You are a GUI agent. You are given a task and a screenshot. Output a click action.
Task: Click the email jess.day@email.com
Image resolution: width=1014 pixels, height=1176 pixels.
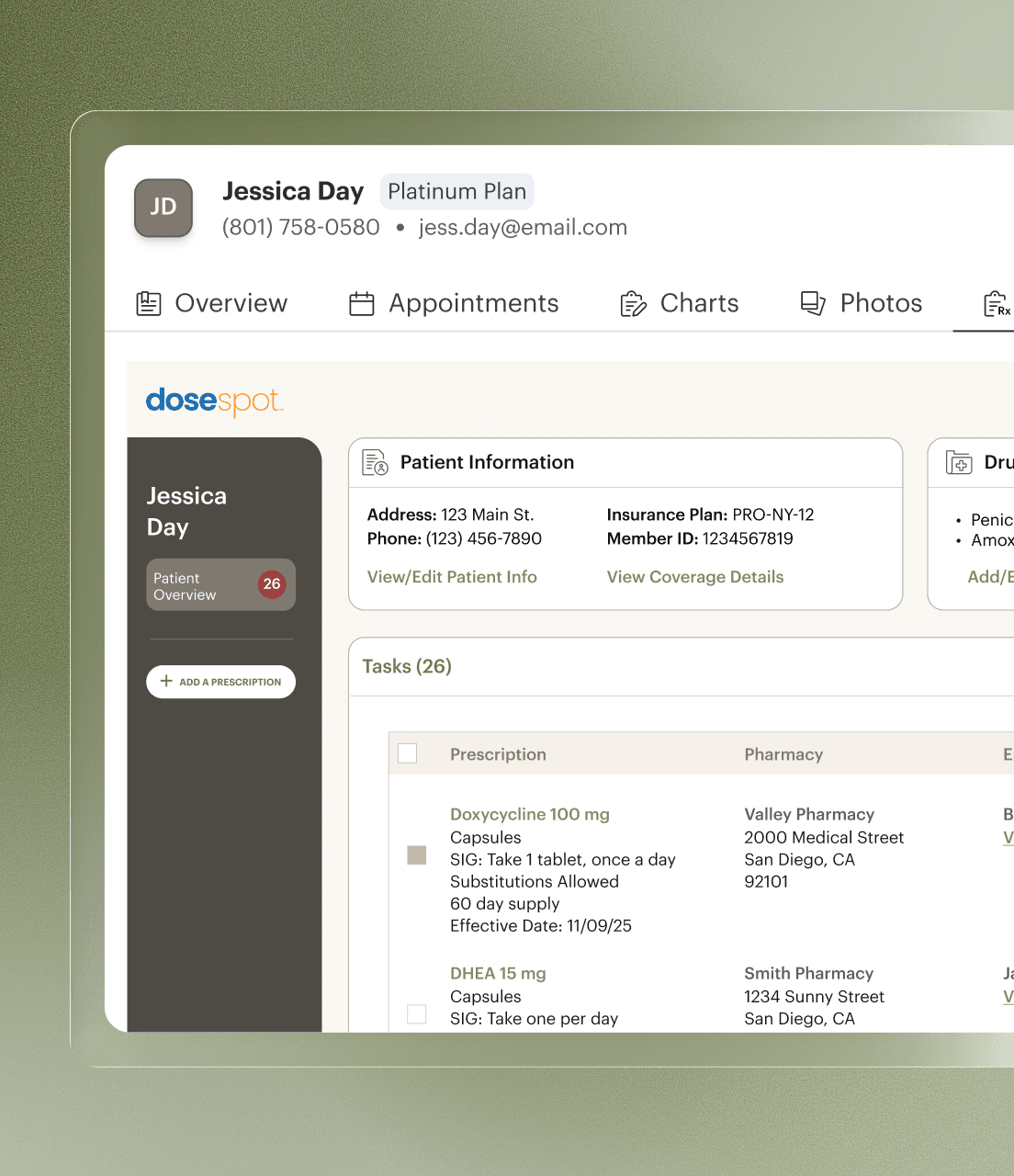pyautogui.click(x=523, y=227)
